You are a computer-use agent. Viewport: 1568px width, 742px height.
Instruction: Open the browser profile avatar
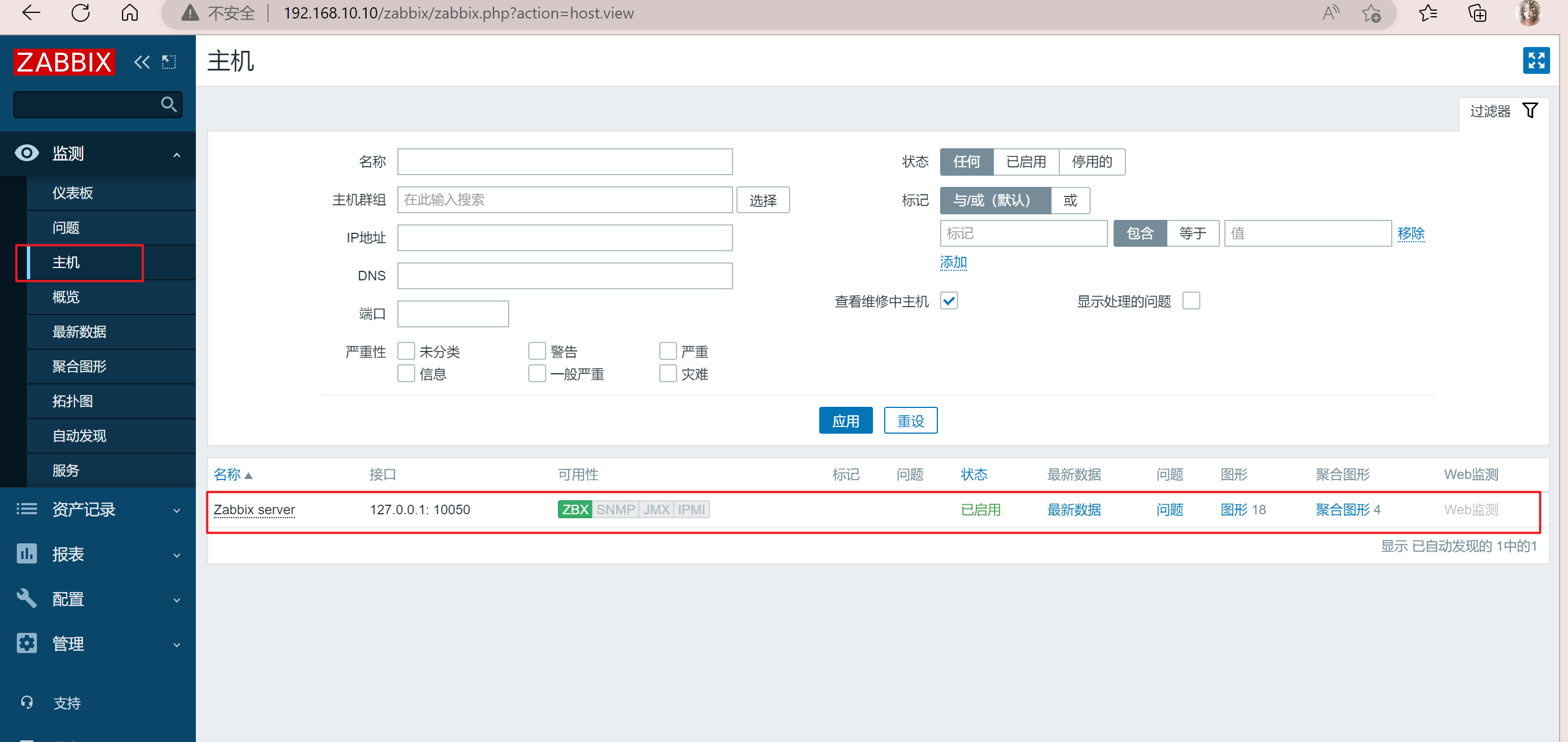pyautogui.click(x=1529, y=13)
